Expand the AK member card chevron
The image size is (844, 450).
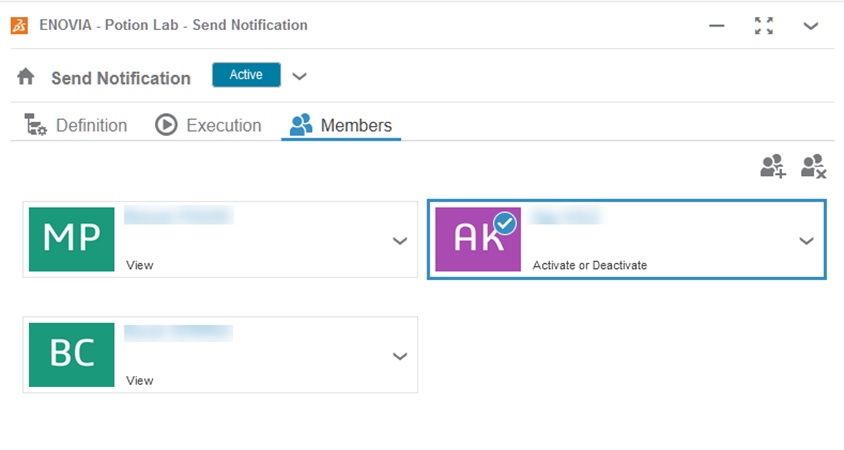[x=807, y=241]
